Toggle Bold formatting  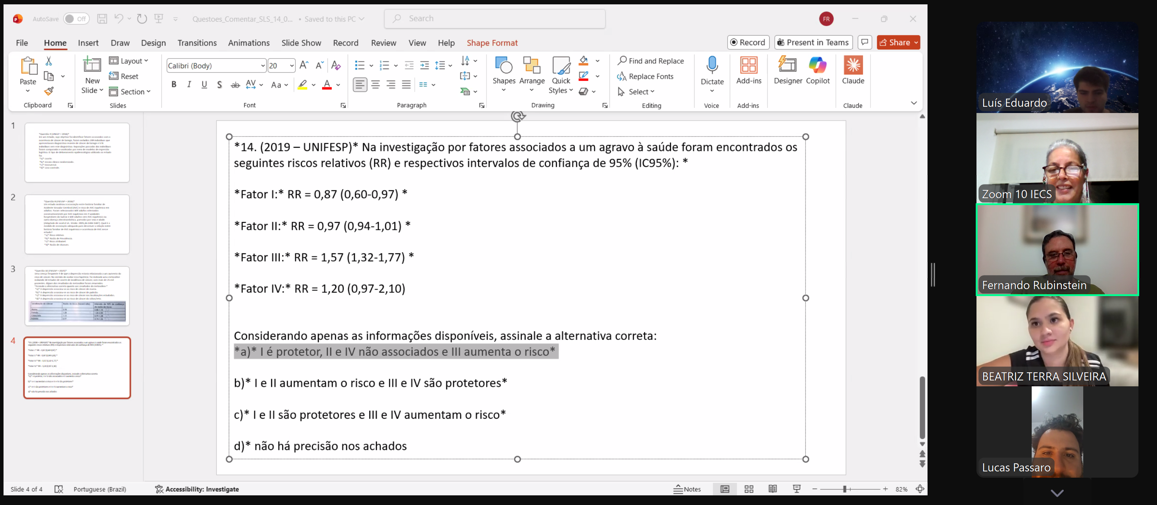click(x=174, y=84)
